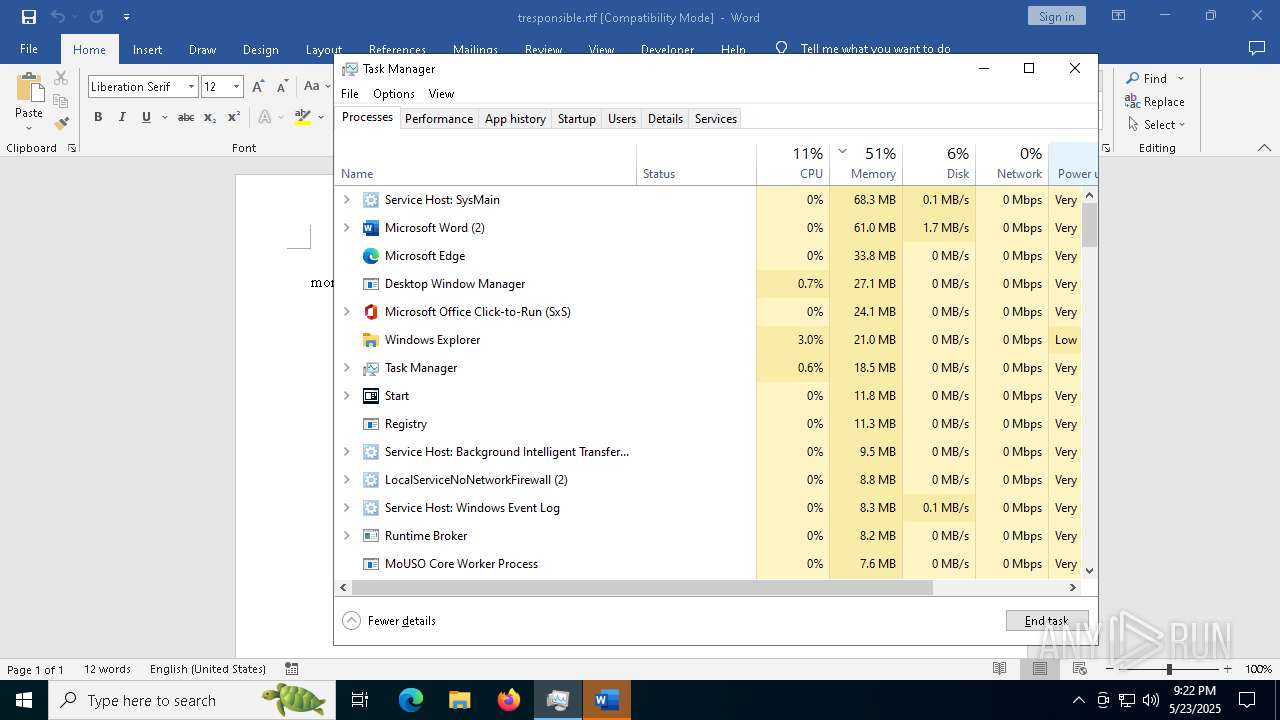Open Clipboard pane dialog launcher
1280x720 pixels.
coord(72,148)
